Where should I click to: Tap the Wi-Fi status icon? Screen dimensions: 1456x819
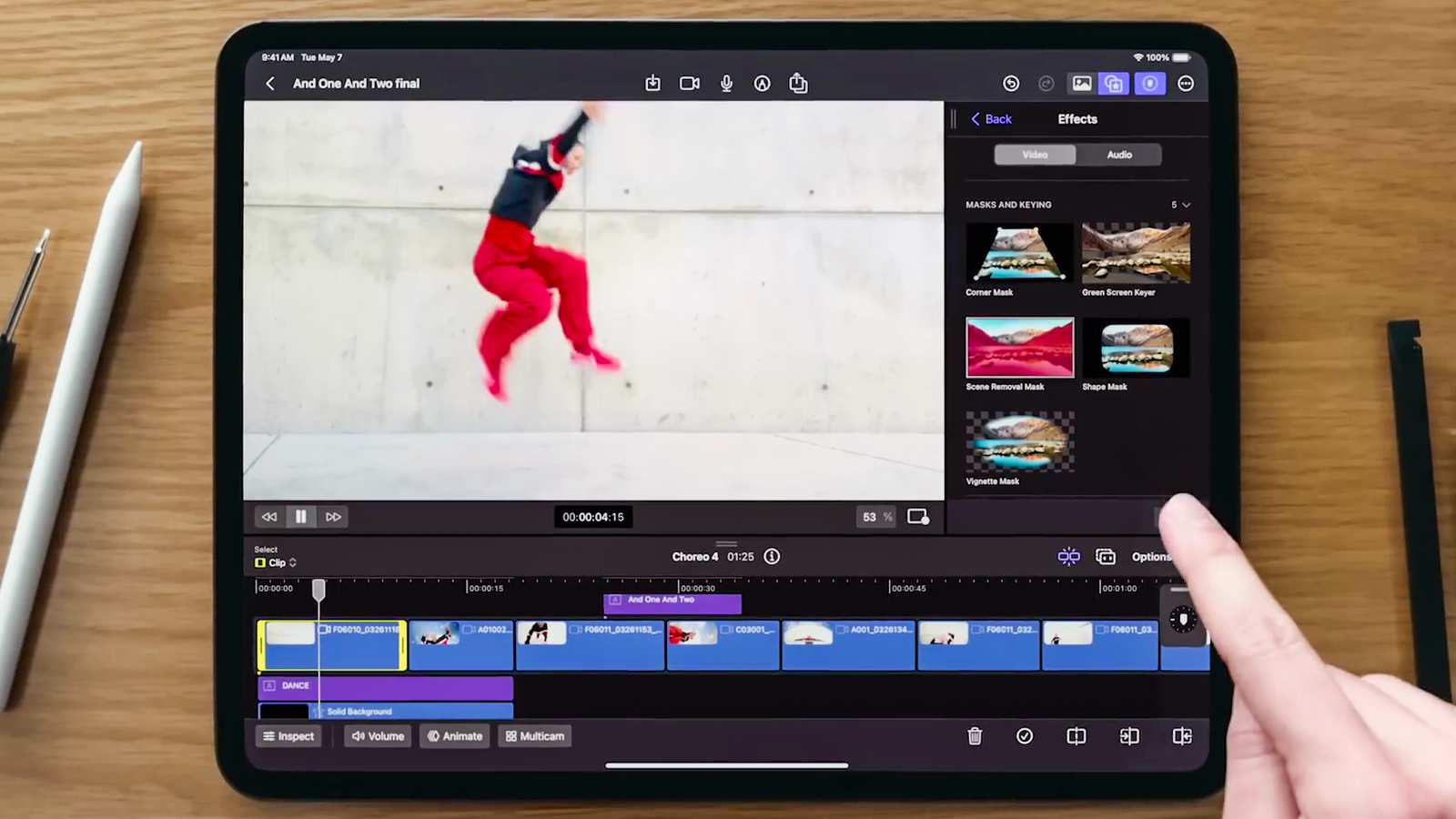[1138, 57]
